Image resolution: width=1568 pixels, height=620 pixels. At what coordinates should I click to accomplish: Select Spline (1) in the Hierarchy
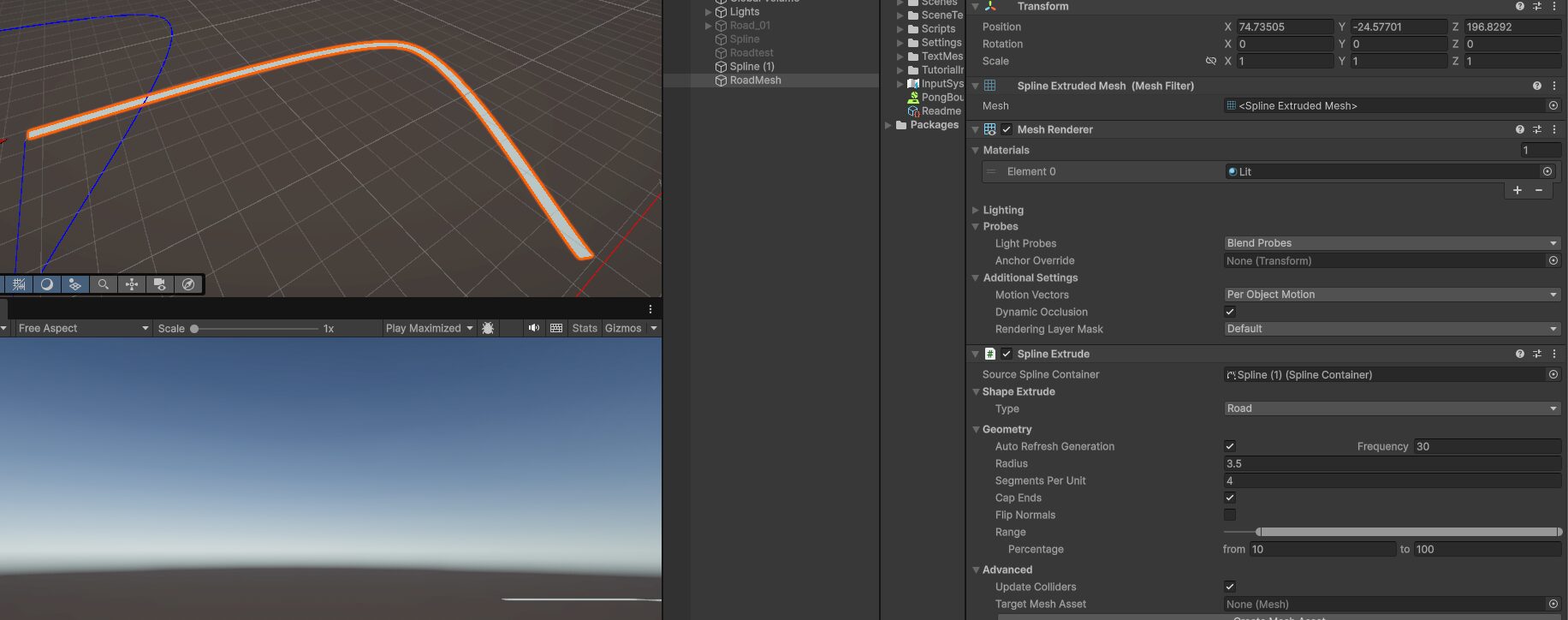[751, 67]
